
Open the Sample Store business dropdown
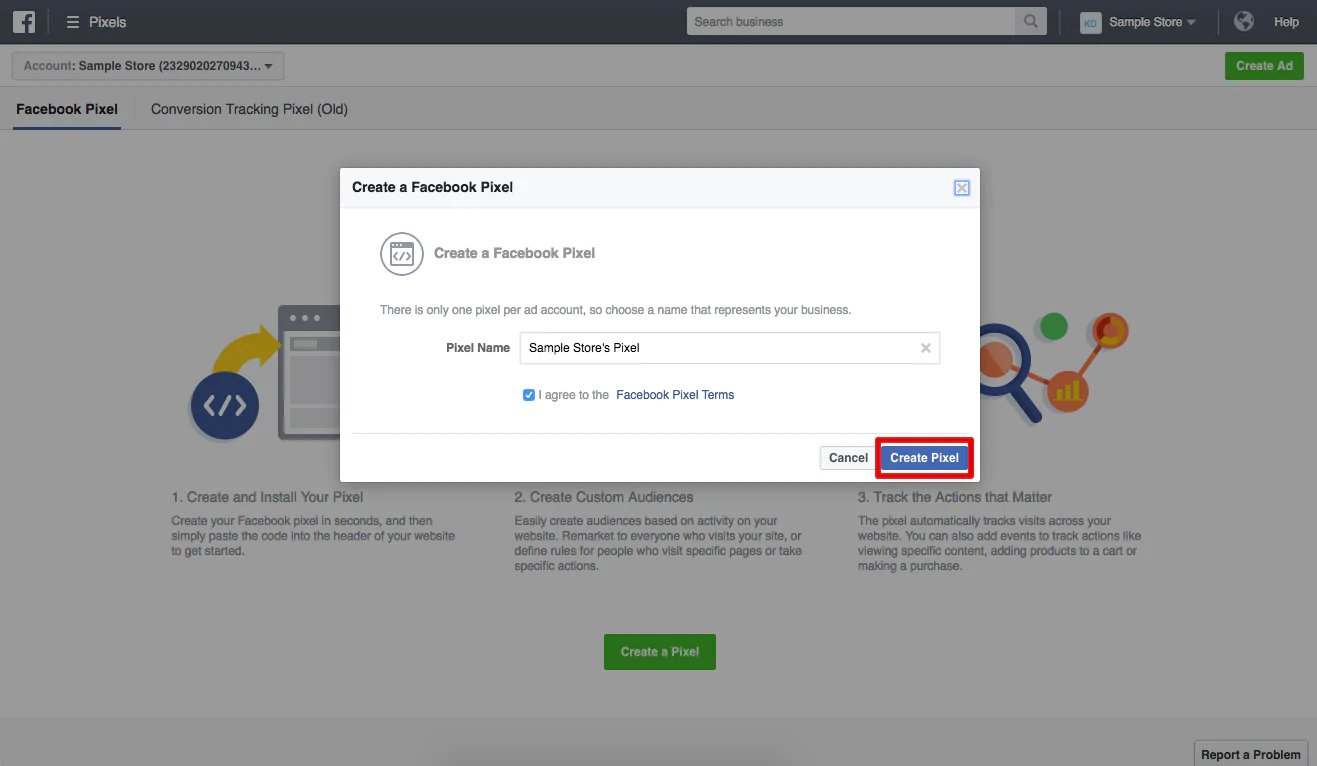click(1152, 22)
